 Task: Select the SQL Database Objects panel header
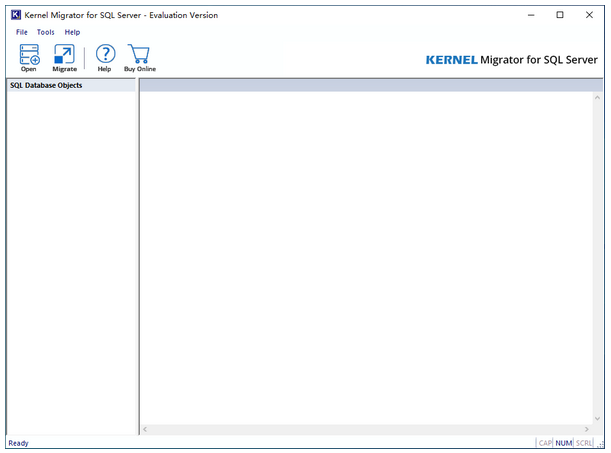tap(71, 85)
